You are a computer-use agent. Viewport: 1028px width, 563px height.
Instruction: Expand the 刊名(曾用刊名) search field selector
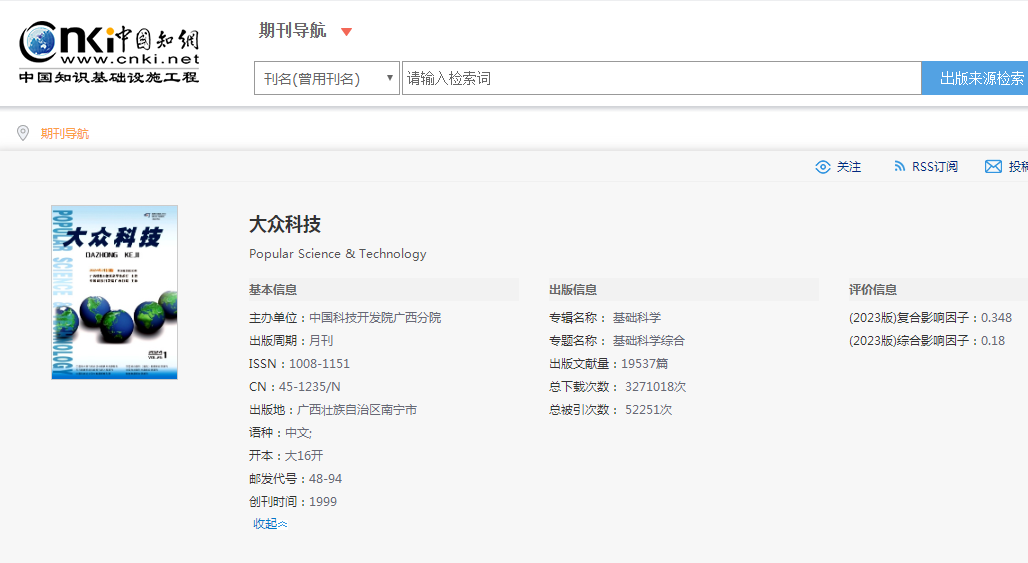coord(326,79)
